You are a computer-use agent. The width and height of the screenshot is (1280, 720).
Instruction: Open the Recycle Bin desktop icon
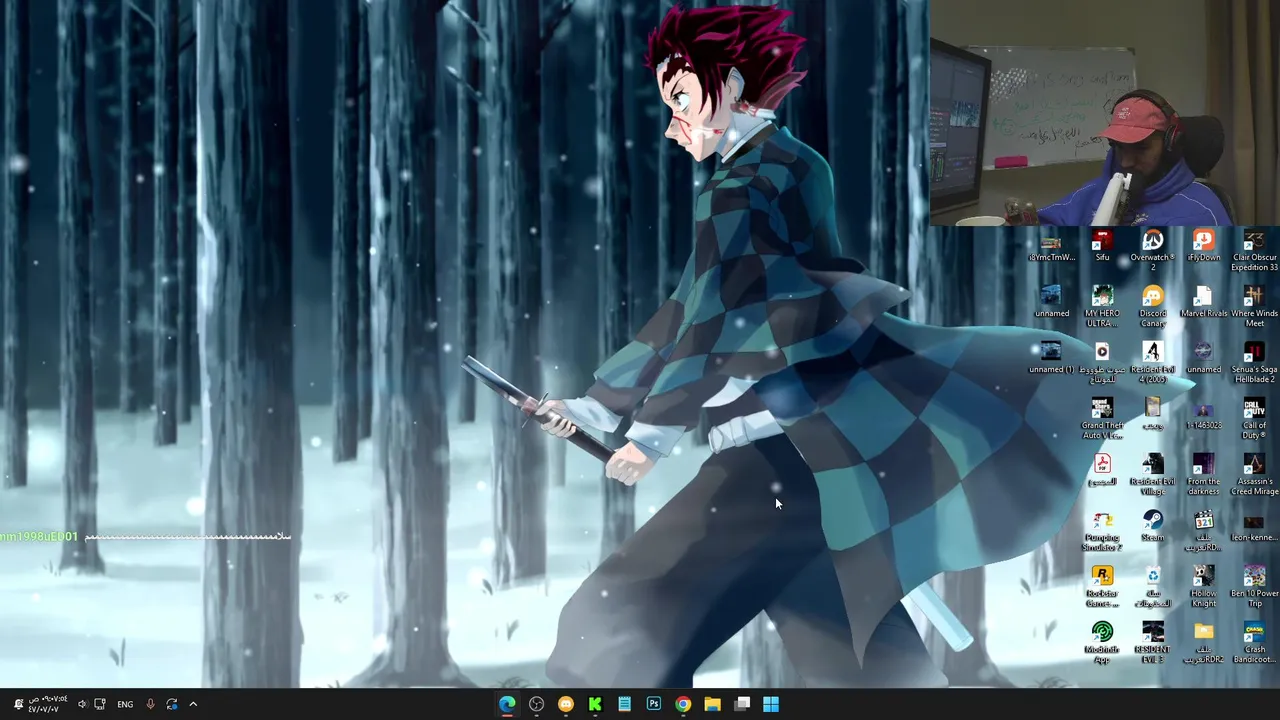coord(1153,586)
